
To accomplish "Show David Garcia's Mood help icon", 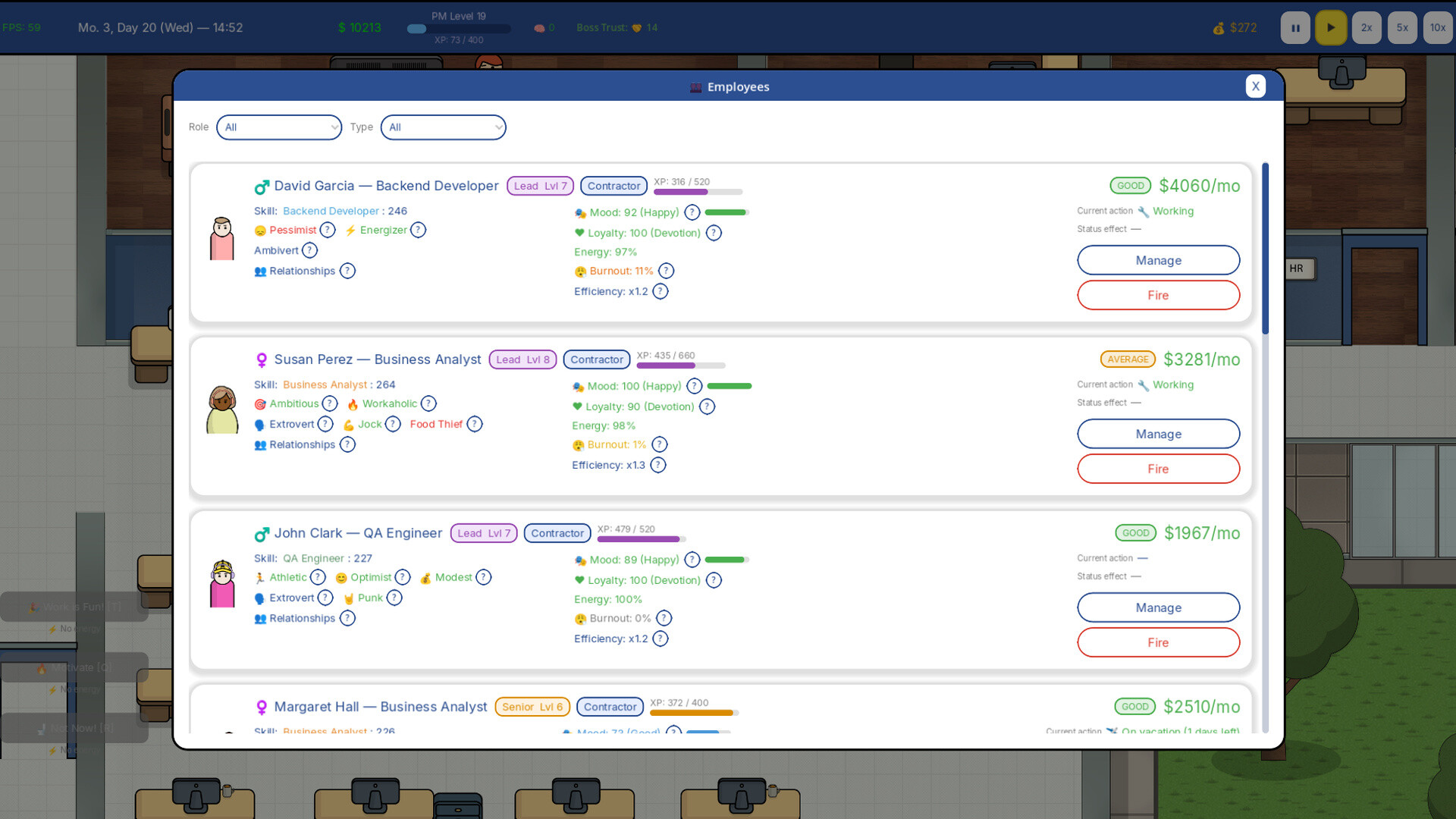I will 692,212.
